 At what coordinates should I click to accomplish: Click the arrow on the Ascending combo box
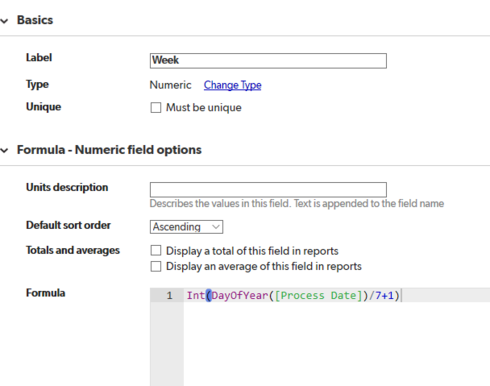216,227
